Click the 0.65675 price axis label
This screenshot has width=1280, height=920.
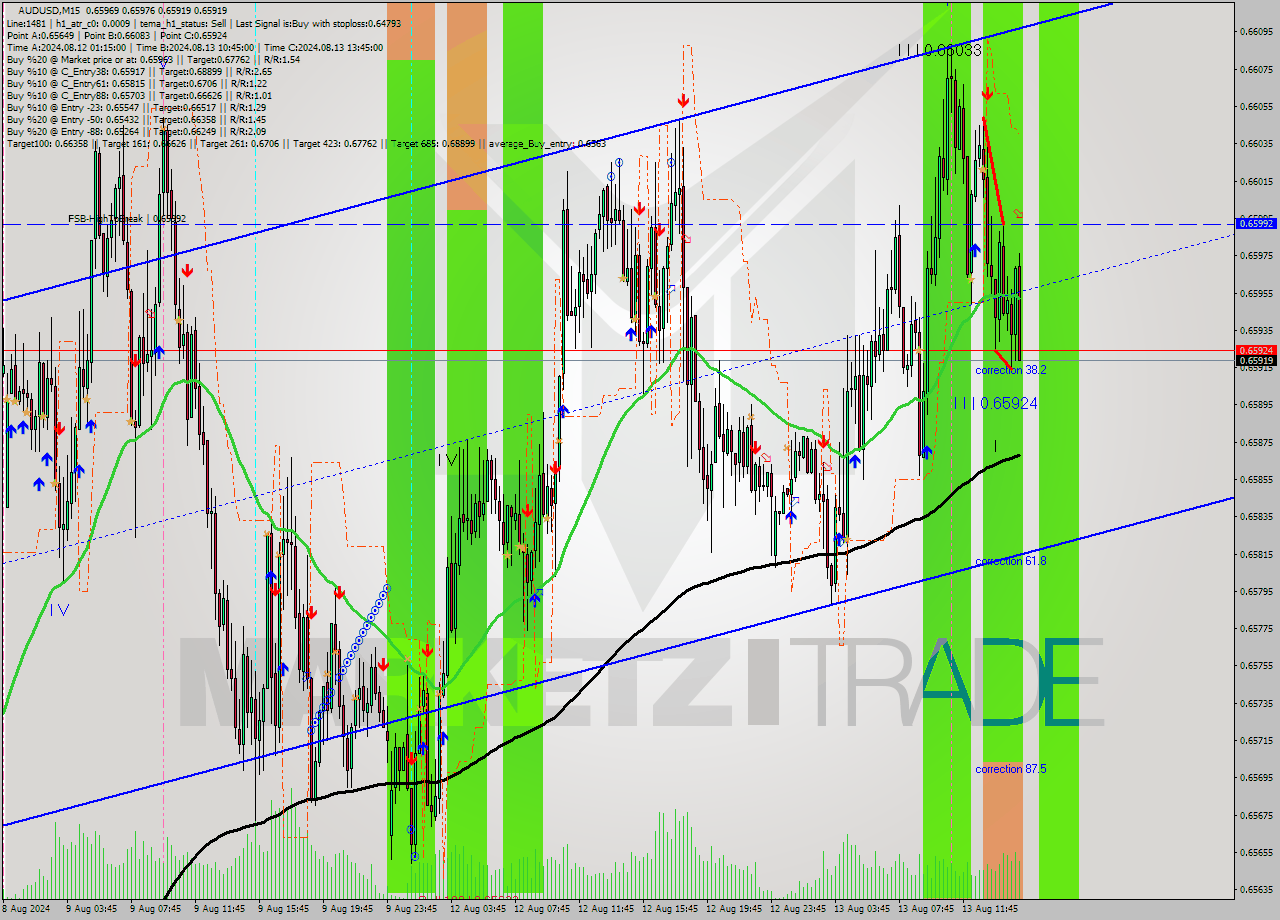(1257, 815)
